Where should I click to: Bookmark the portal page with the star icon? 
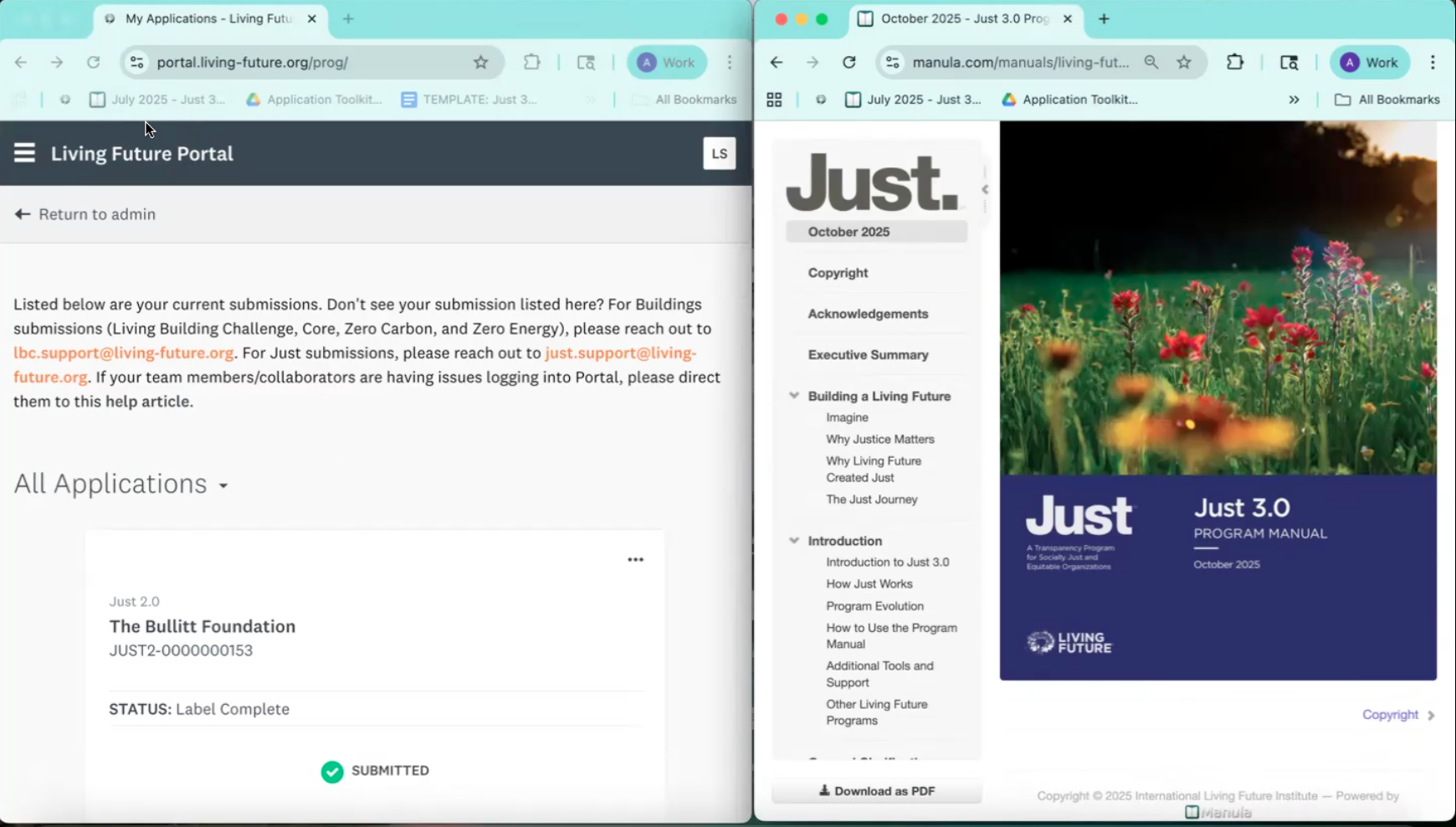tap(481, 62)
